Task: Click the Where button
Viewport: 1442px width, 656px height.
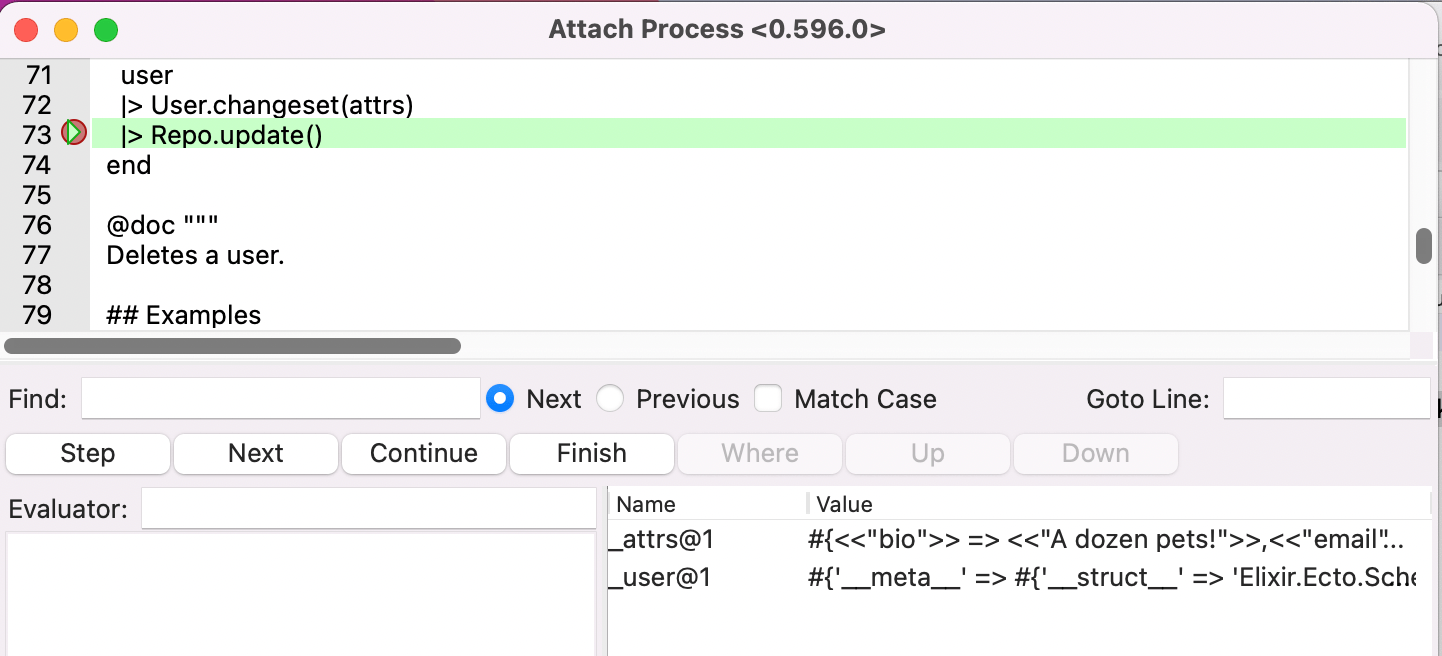Action: click(x=759, y=453)
